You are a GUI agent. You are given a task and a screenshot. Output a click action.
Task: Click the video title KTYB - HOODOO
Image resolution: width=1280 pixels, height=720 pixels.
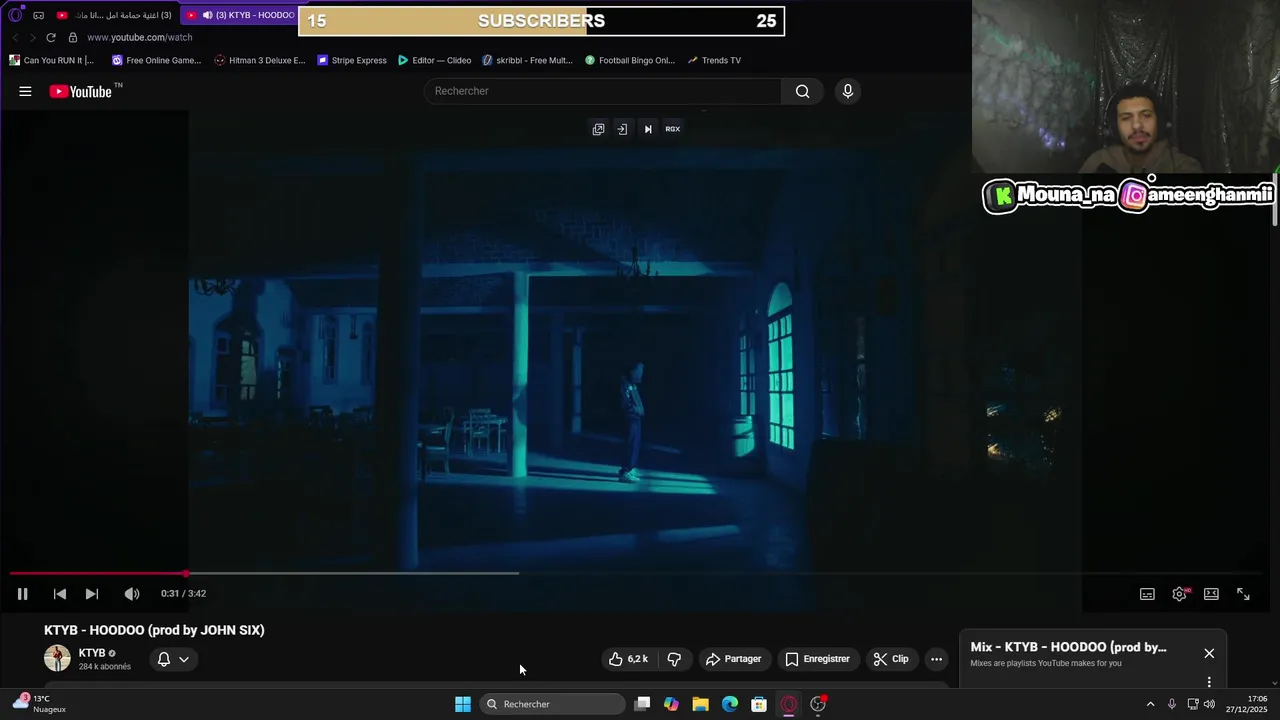pyautogui.click(x=154, y=630)
